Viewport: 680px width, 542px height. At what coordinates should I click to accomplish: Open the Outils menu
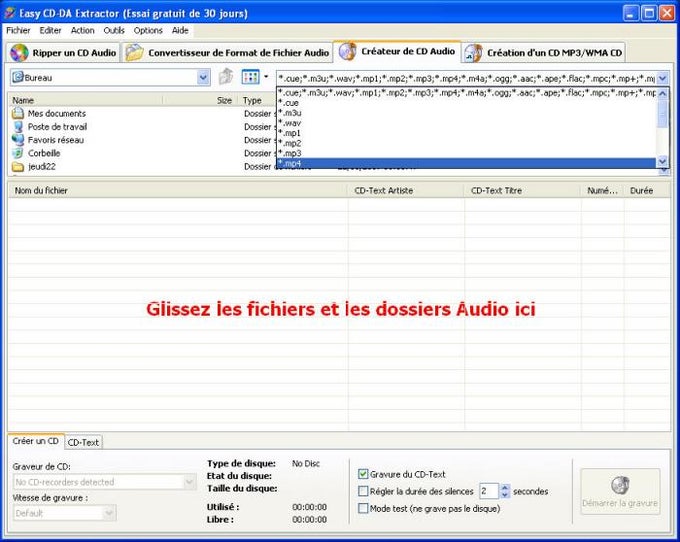point(114,30)
